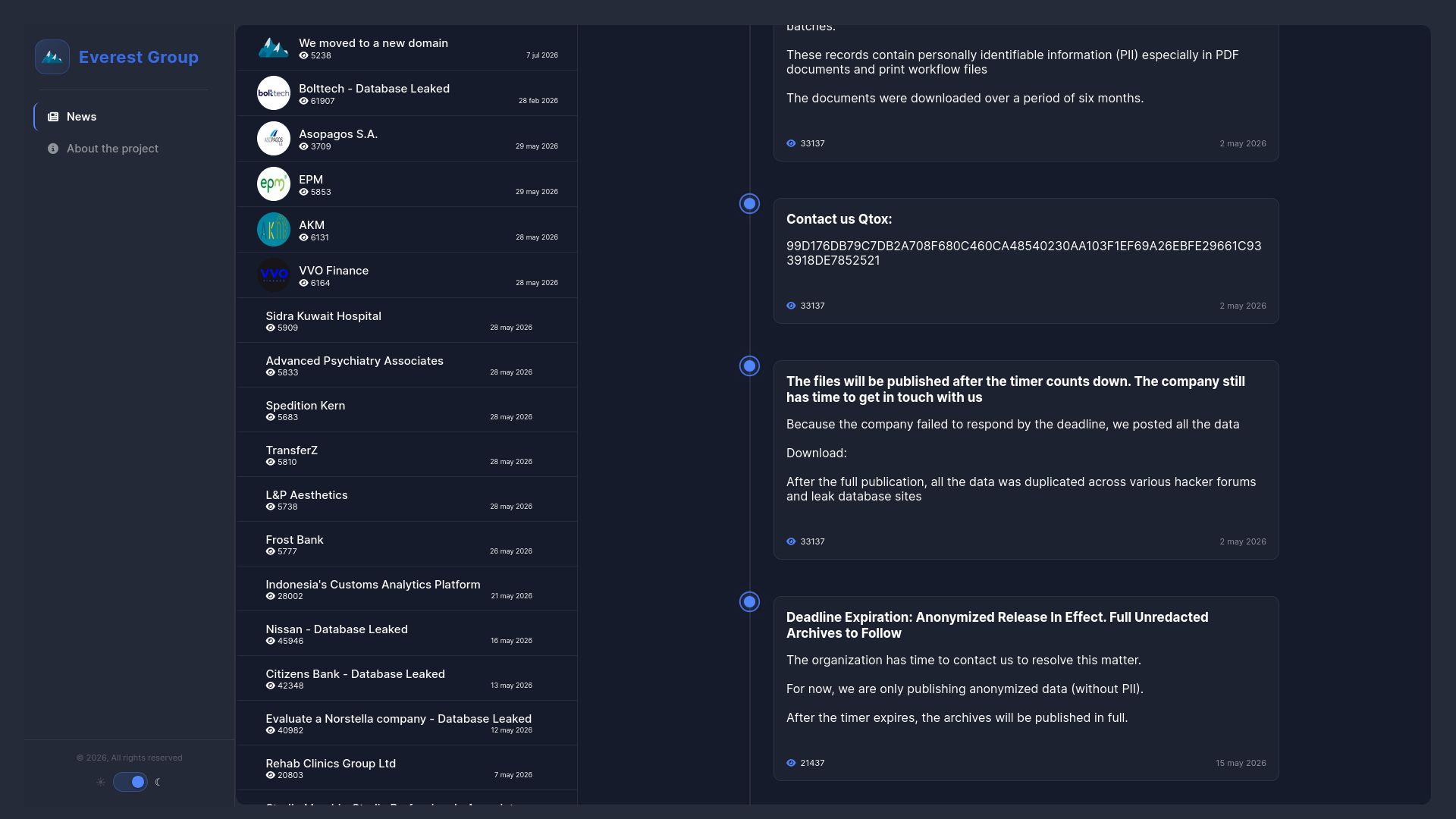
Task: Click the eye views icon on Deadline Expiration card
Action: 791,763
